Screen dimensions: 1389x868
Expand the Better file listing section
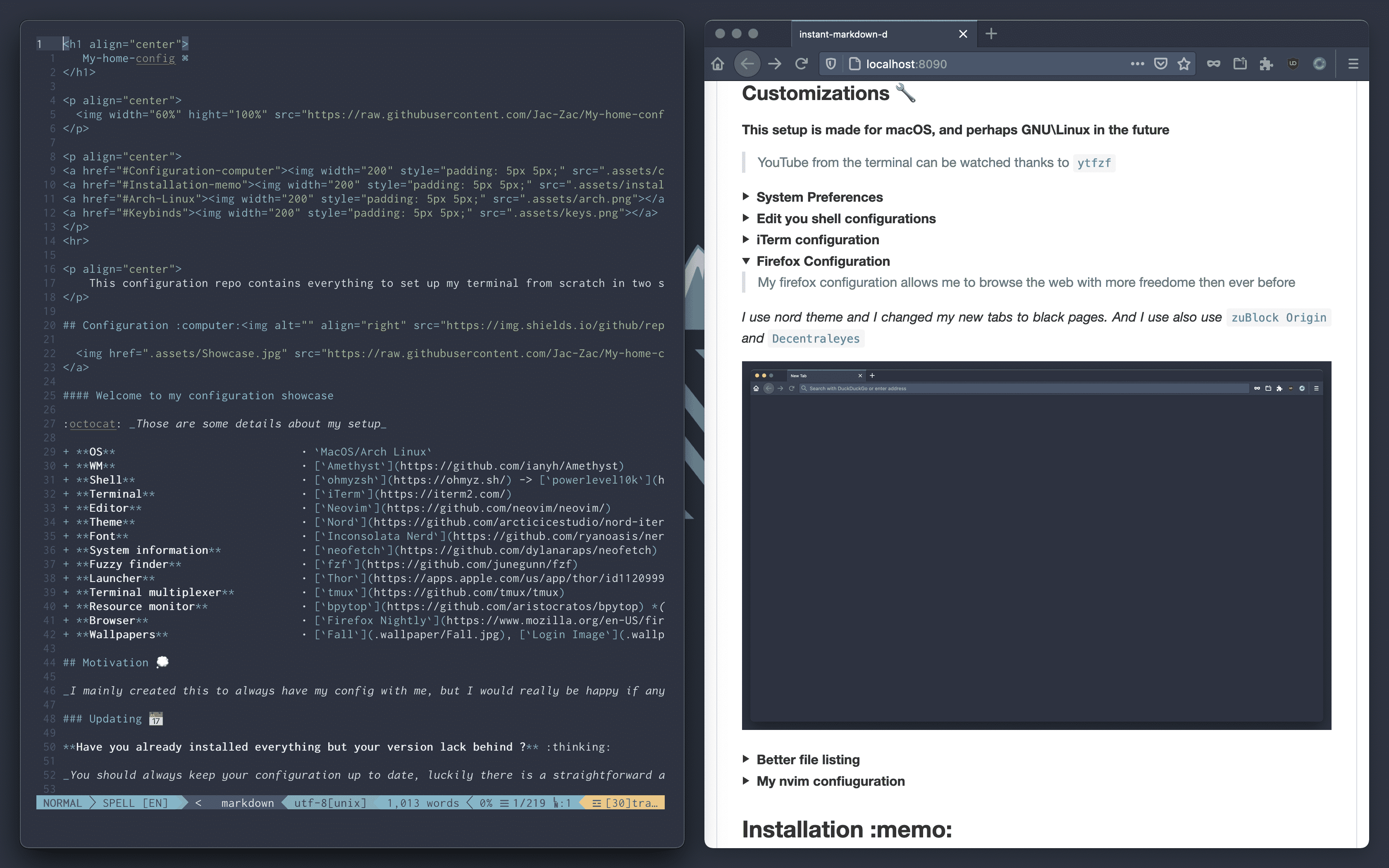808,760
